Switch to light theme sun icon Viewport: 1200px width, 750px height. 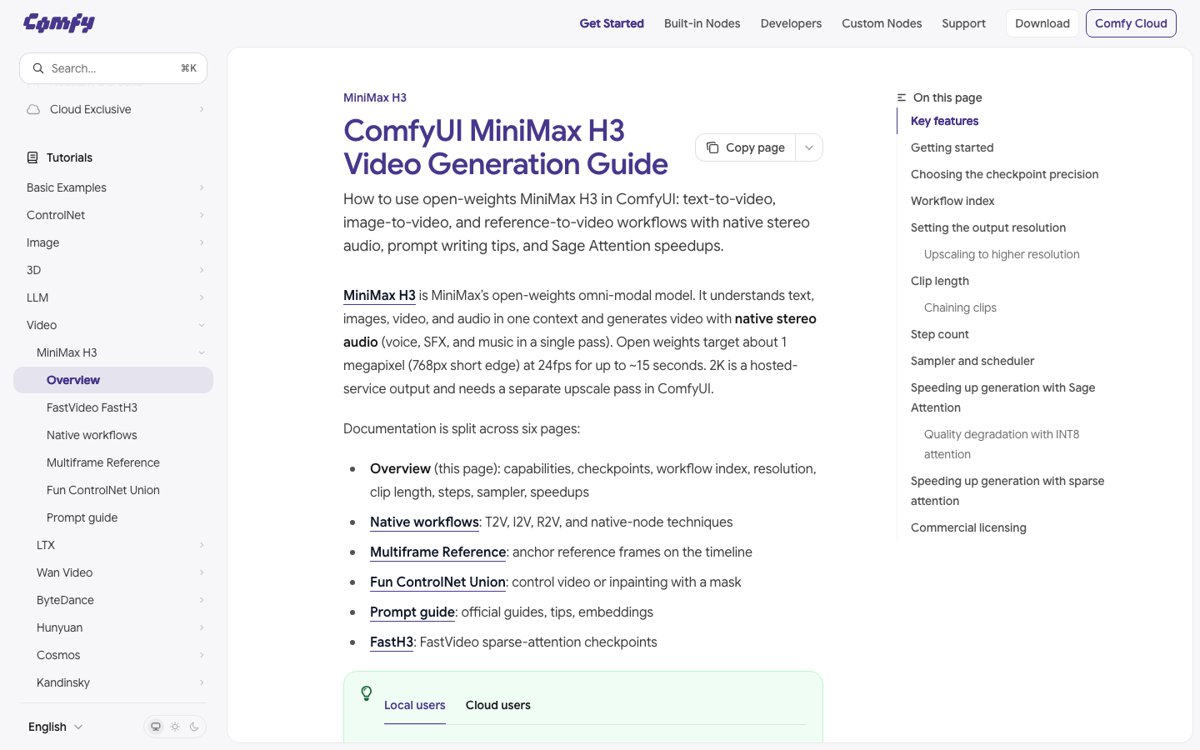[x=175, y=727]
